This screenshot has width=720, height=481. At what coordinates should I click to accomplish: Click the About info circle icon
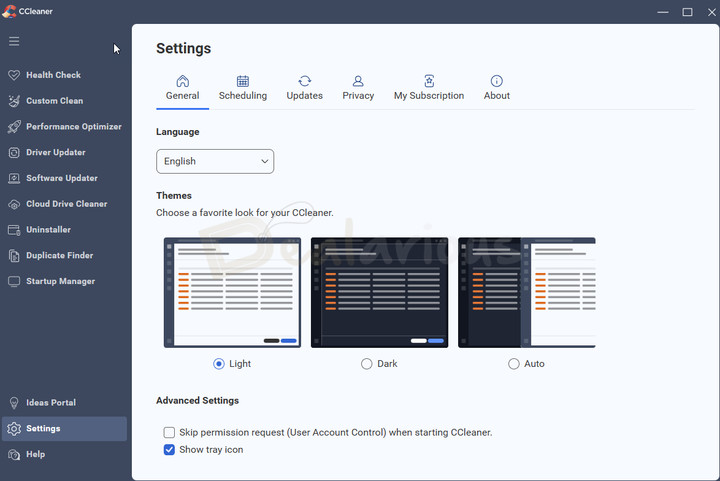click(496, 81)
